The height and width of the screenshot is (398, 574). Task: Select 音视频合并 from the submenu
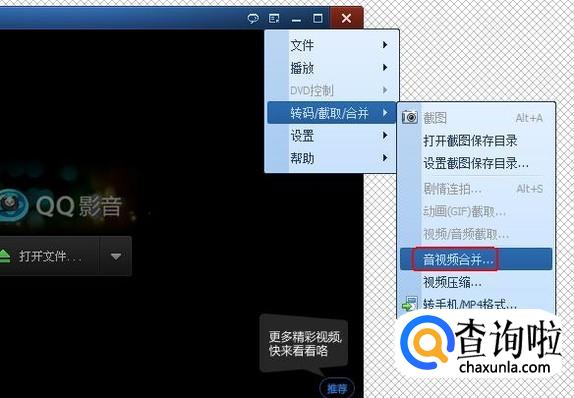pyautogui.click(x=476, y=259)
